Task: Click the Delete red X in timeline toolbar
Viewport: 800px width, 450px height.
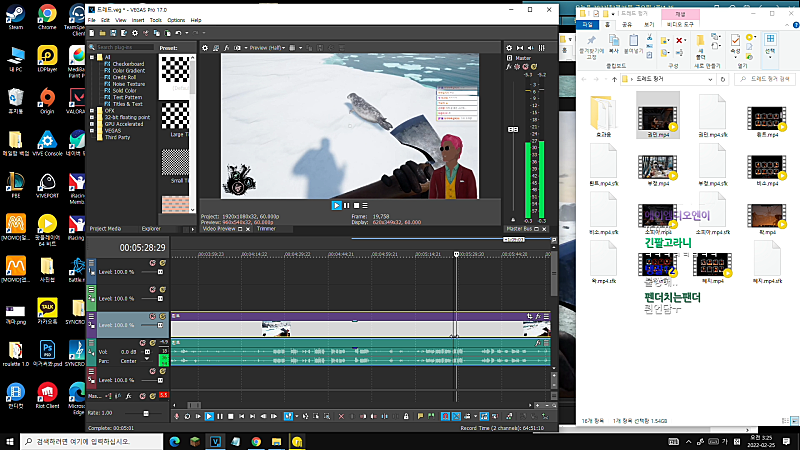Action: (x=341, y=416)
